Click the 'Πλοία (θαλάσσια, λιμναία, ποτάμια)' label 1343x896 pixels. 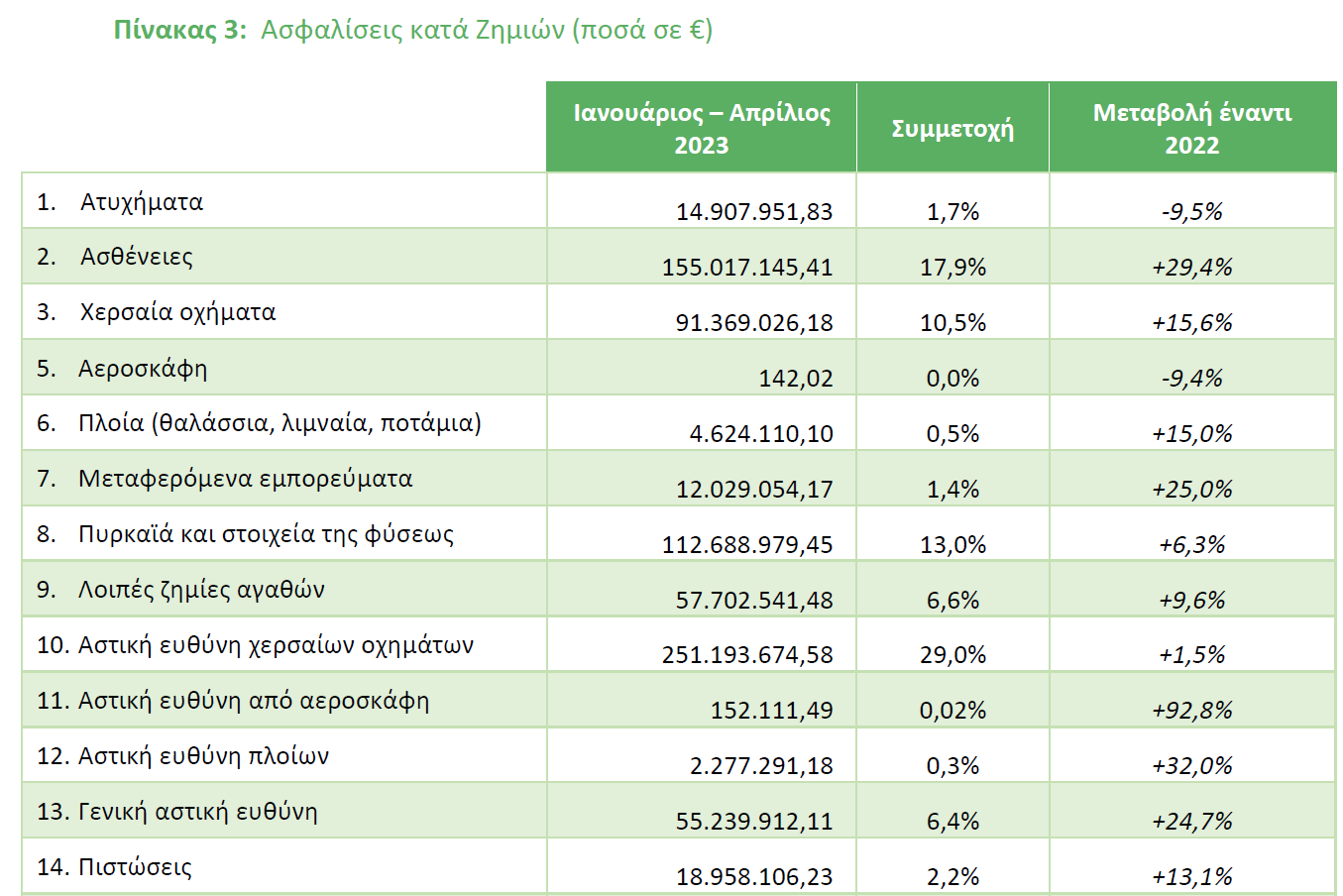tap(280, 423)
